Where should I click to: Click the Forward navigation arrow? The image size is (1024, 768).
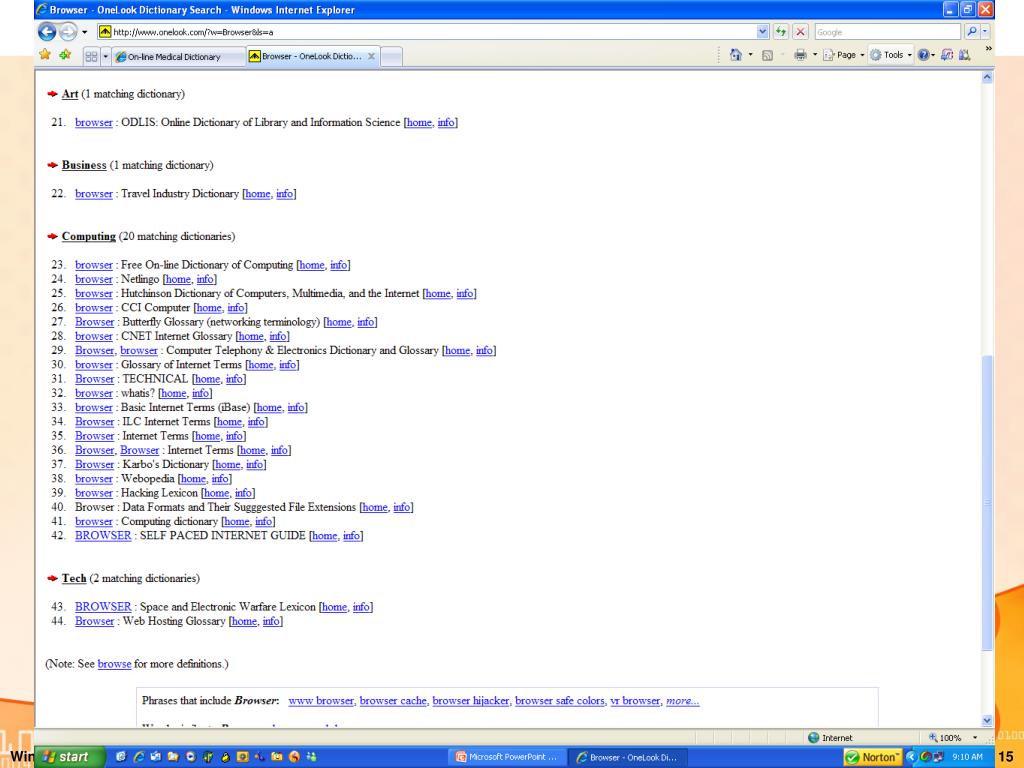(68, 31)
